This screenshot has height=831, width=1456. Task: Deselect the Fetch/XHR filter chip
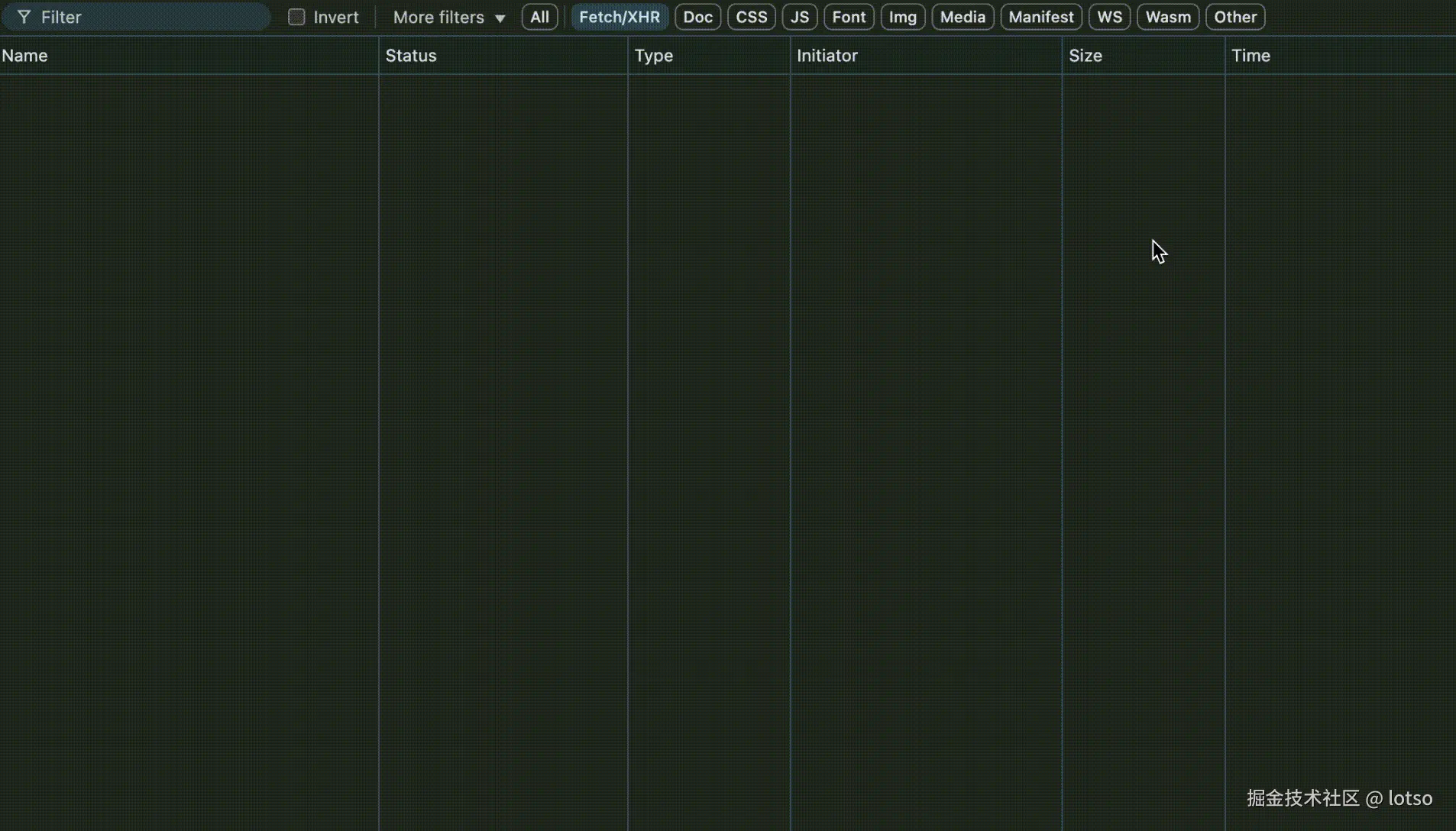(x=619, y=17)
